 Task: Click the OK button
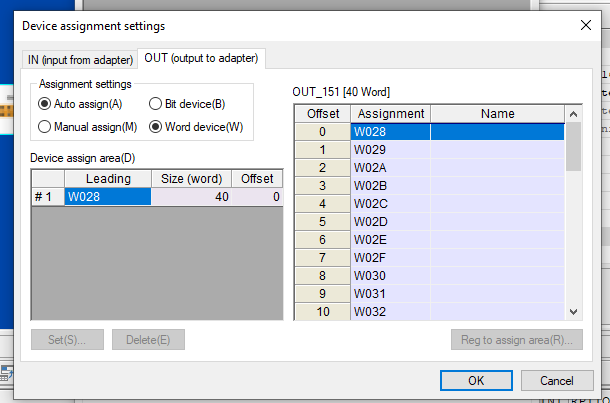tap(476, 380)
